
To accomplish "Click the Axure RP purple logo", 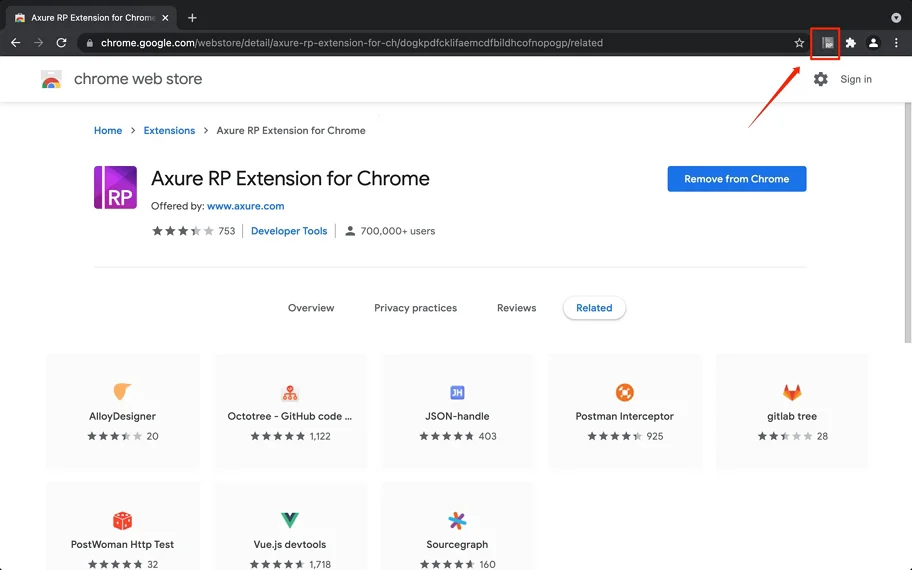I will tap(115, 187).
